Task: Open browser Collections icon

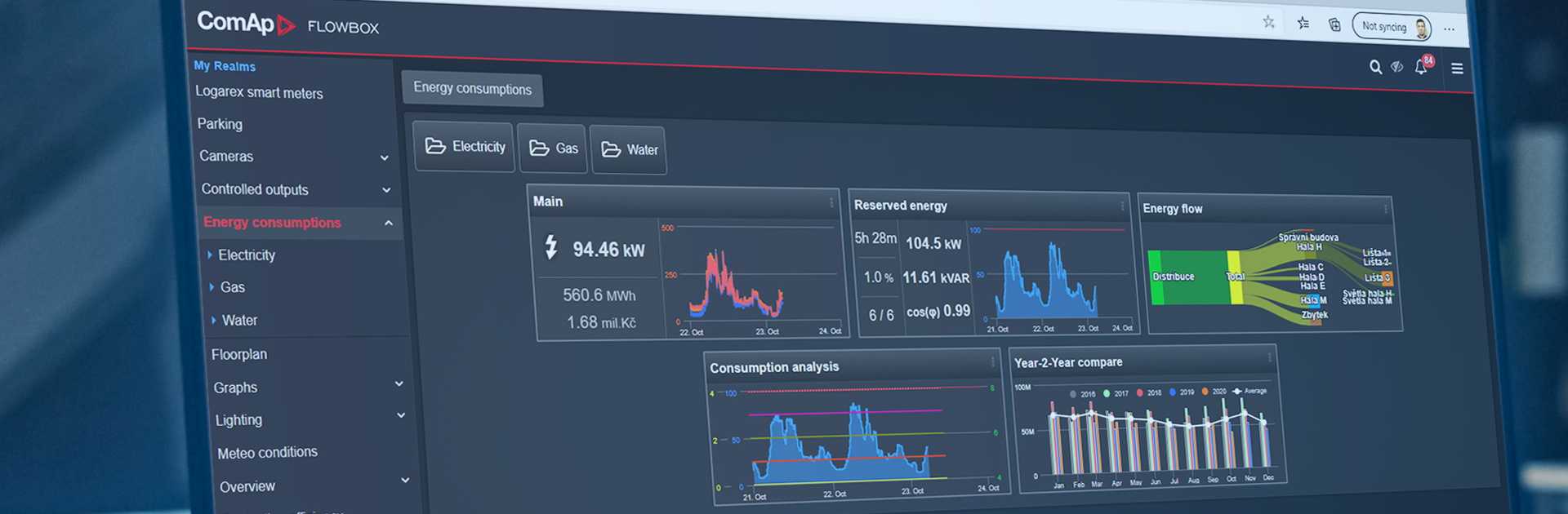Action: (1334, 24)
